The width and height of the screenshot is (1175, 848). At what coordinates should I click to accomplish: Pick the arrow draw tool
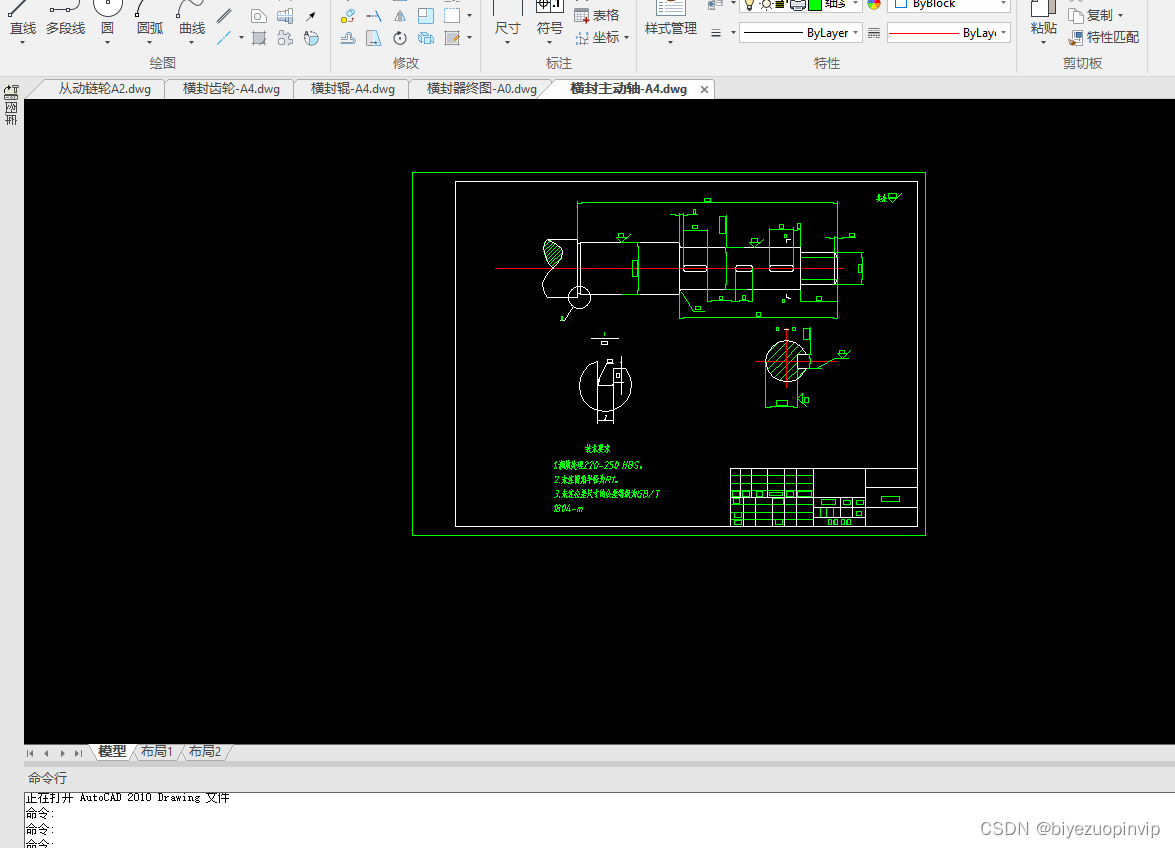pos(311,16)
